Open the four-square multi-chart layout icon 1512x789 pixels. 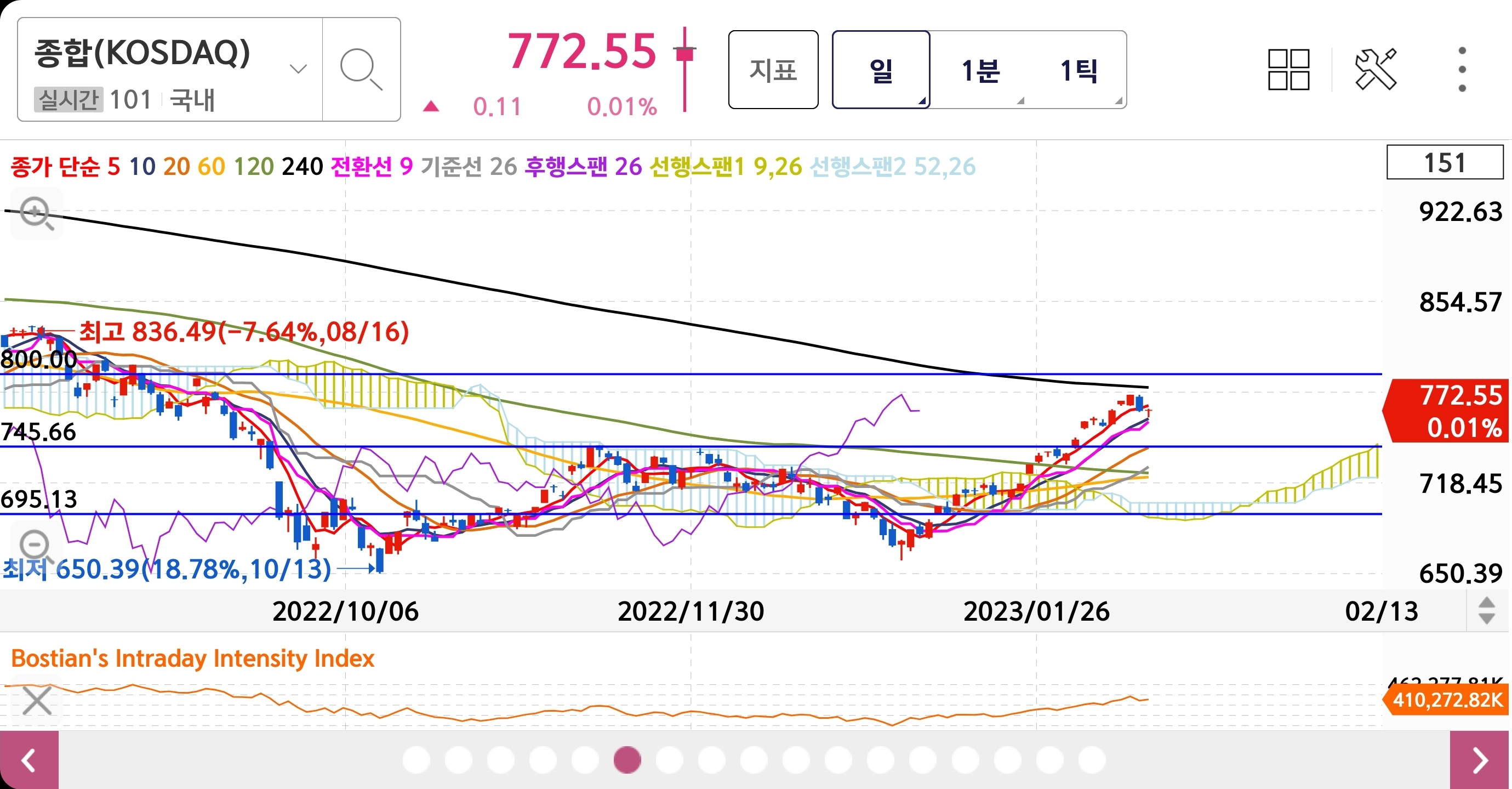click(1288, 69)
